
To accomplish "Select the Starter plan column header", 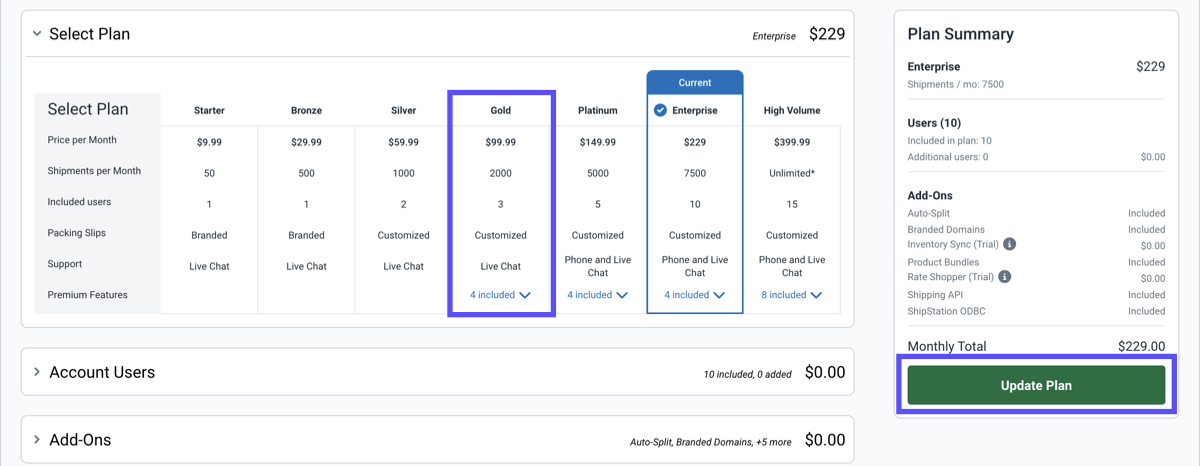I will click(209, 110).
